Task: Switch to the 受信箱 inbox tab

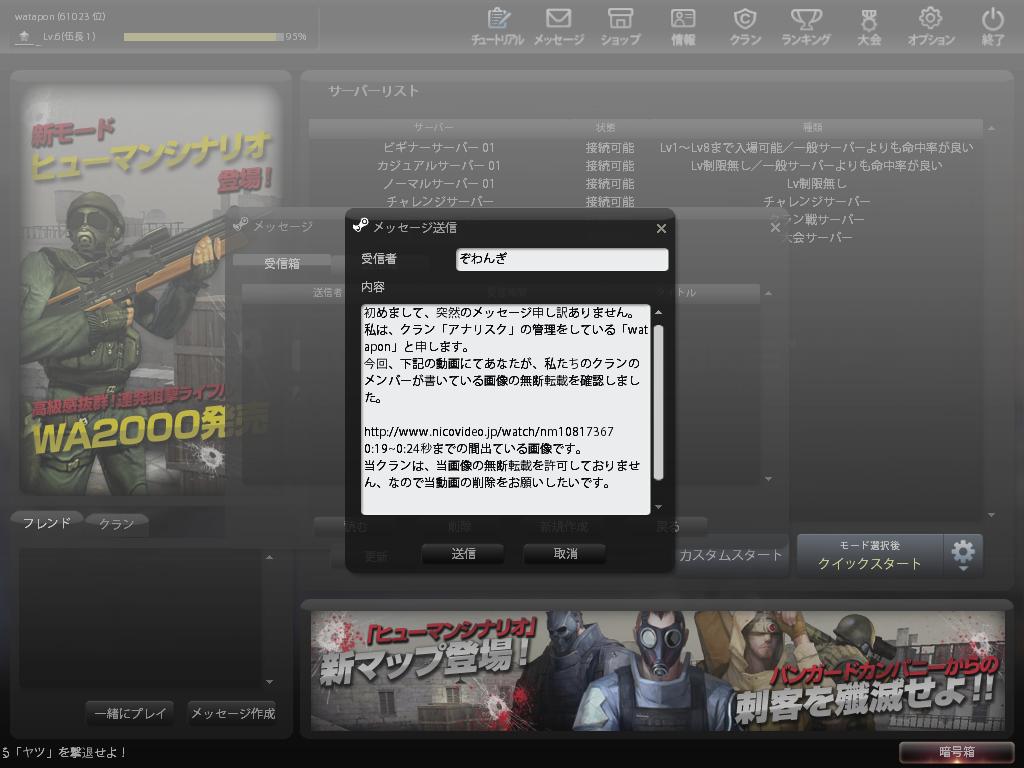Action: (x=281, y=264)
